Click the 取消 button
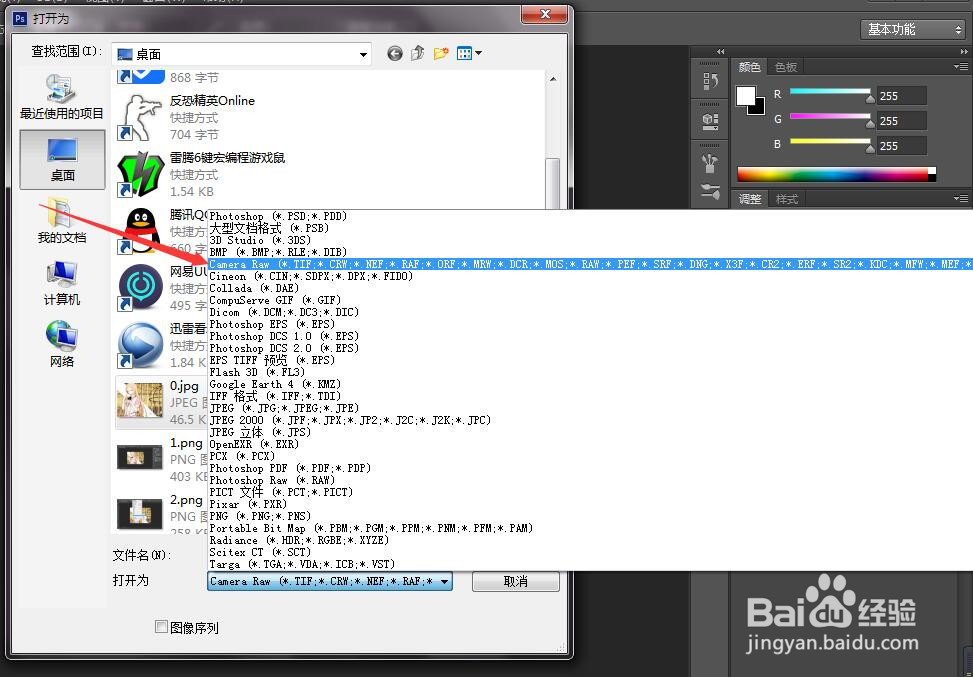 click(x=516, y=581)
